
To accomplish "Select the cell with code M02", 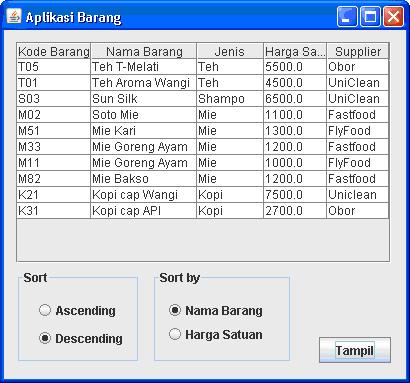I will [x=54, y=115].
